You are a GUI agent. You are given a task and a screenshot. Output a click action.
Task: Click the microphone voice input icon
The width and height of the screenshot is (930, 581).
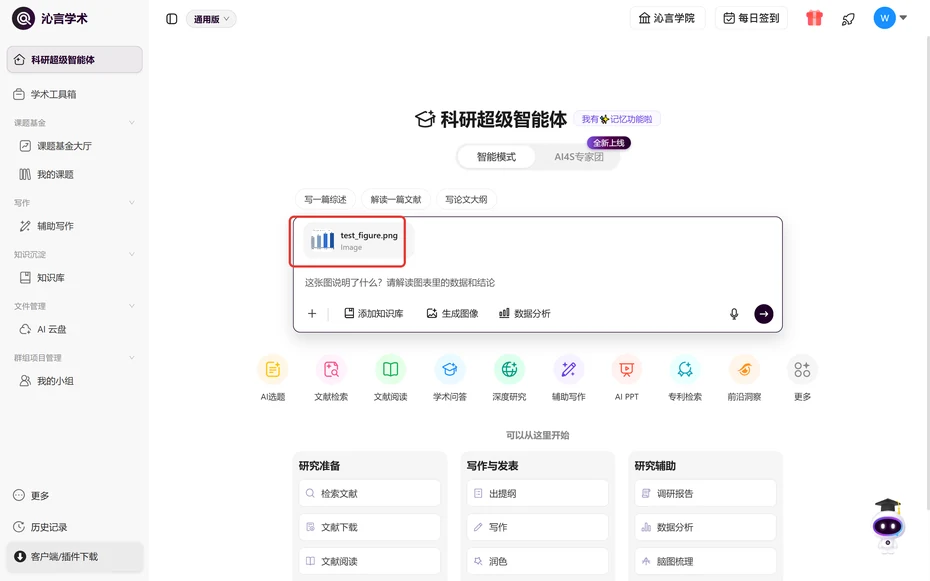(x=734, y=314)
